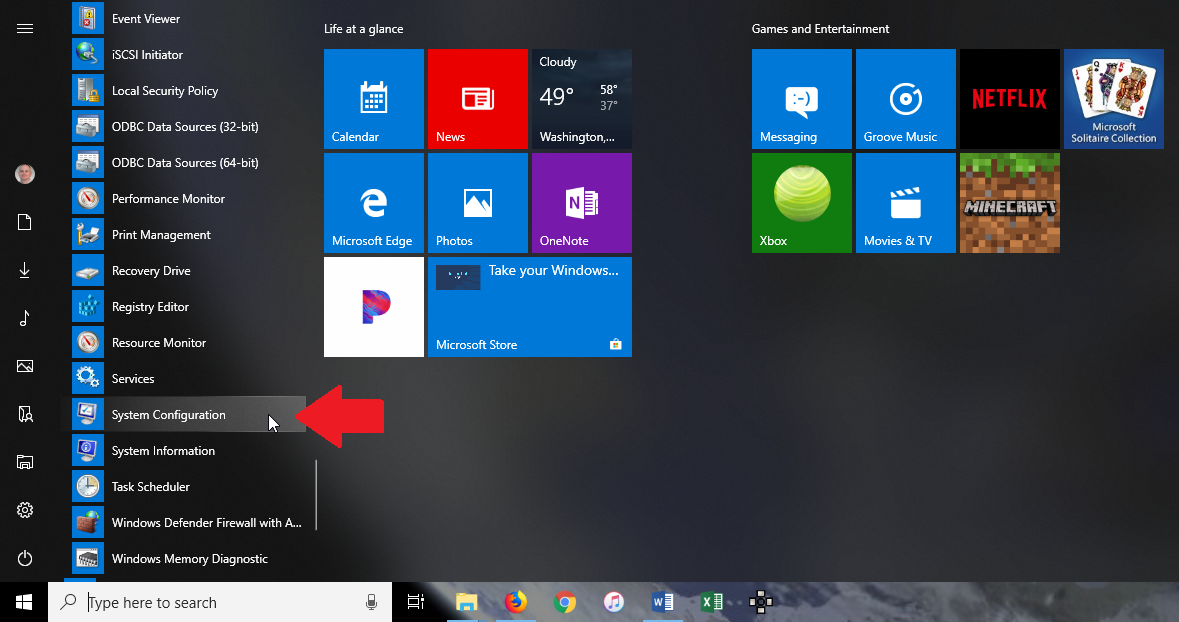This screenshot has width=1179, height=622.
Task: Click the app list scrollbar
Action: point(316,495)
